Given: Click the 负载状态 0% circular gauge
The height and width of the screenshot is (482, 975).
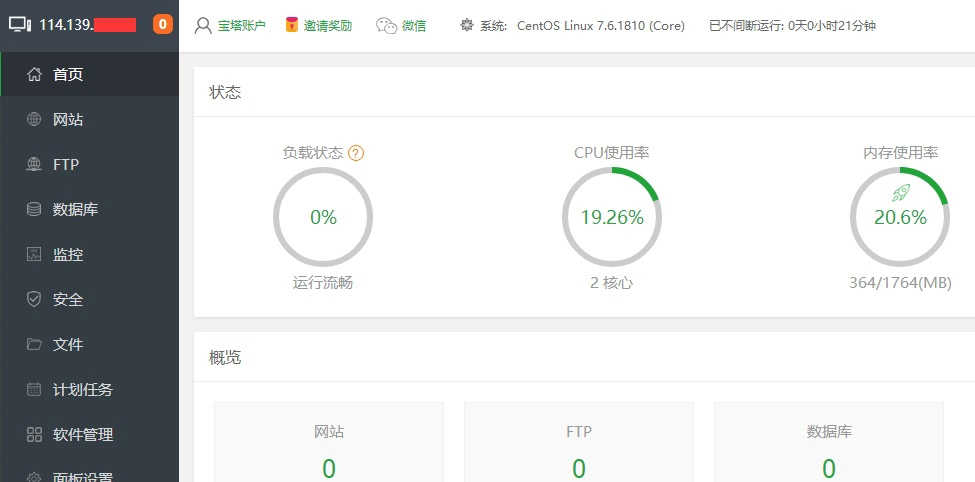Looking at the screenshot, I should coord(323,217).
